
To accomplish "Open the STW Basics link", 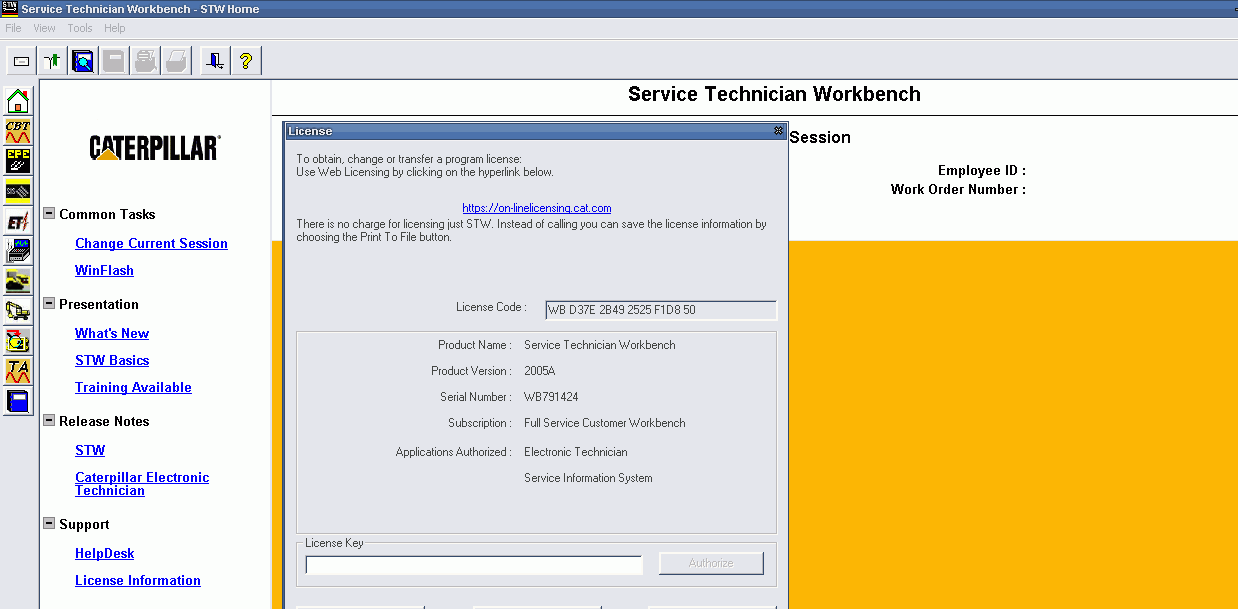I will pyautogui.click(x=112, y=360).
